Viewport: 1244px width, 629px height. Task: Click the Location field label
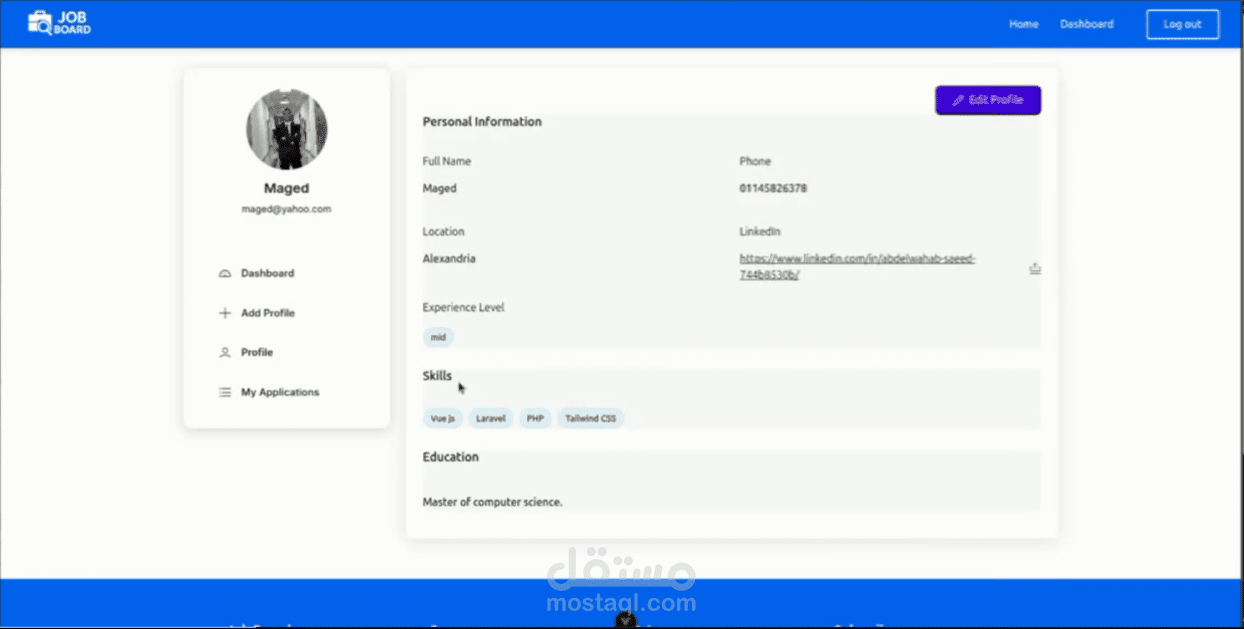click(x=443, y=231)
